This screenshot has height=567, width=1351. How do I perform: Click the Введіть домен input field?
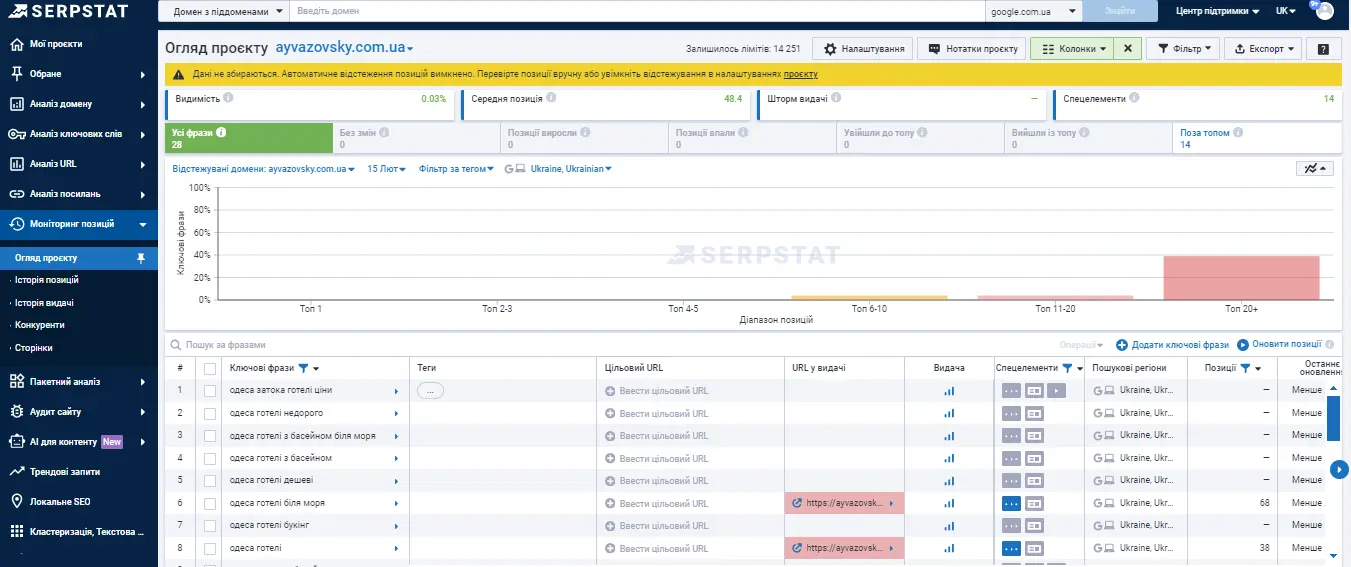pos(638,11)
